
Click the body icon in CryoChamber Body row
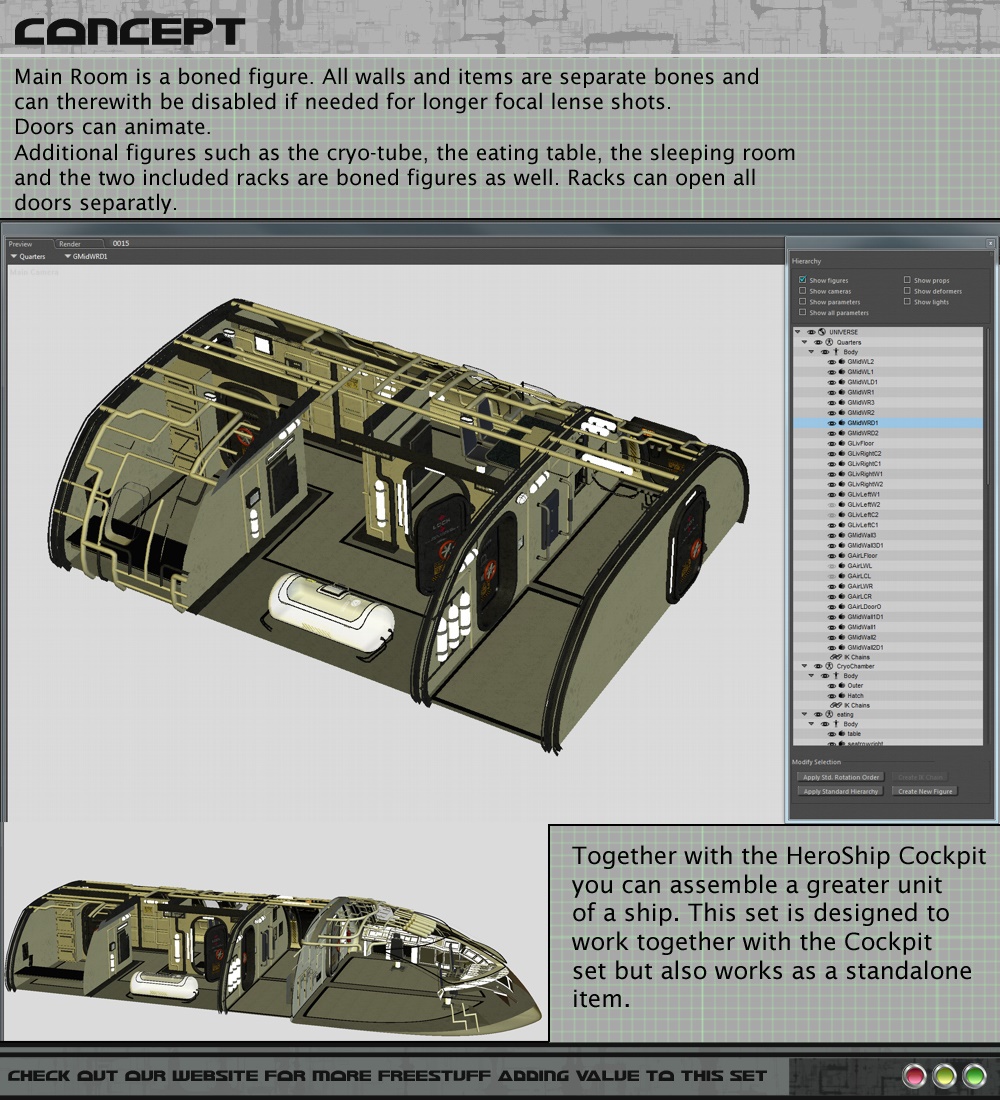coord(836,676)
